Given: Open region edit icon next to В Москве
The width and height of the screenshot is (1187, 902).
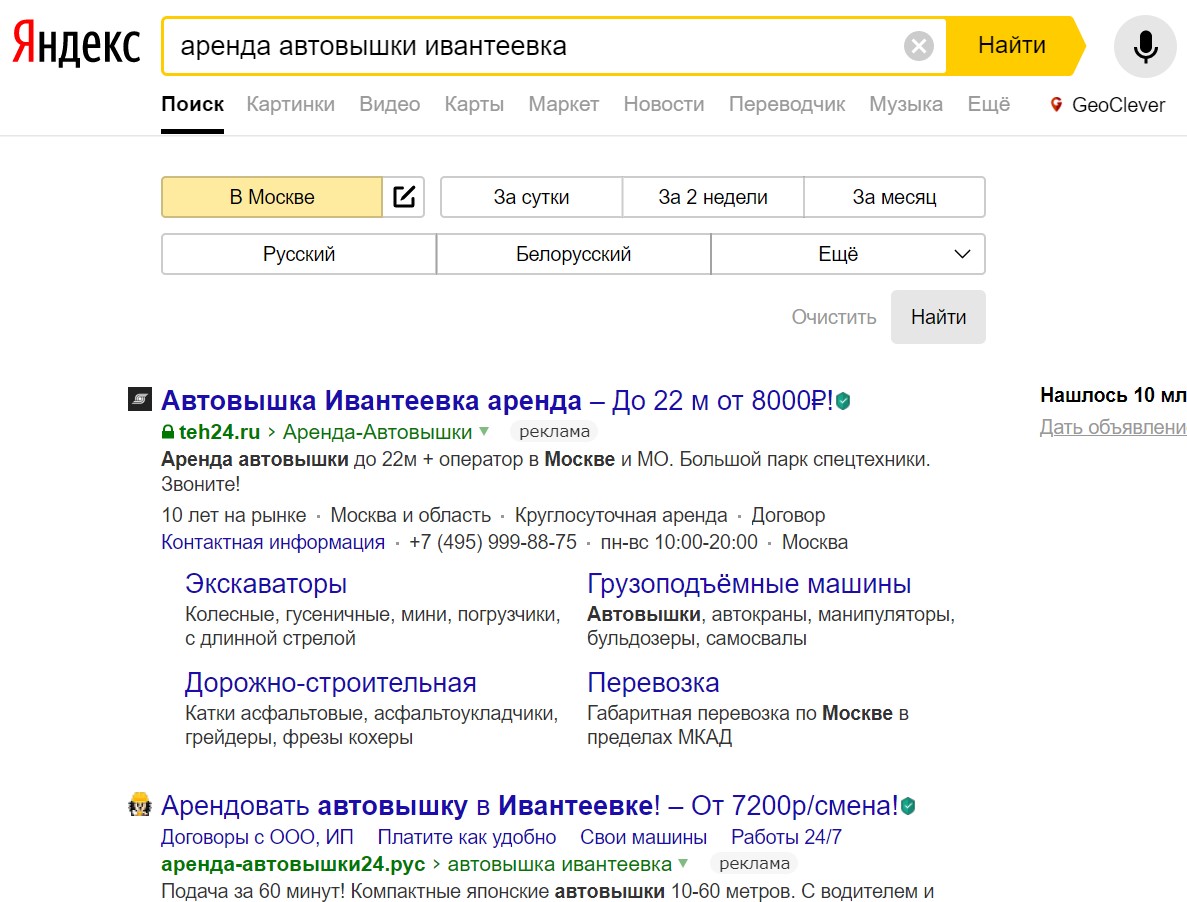Looking at the screenshot, I should [x=403, y=198].
